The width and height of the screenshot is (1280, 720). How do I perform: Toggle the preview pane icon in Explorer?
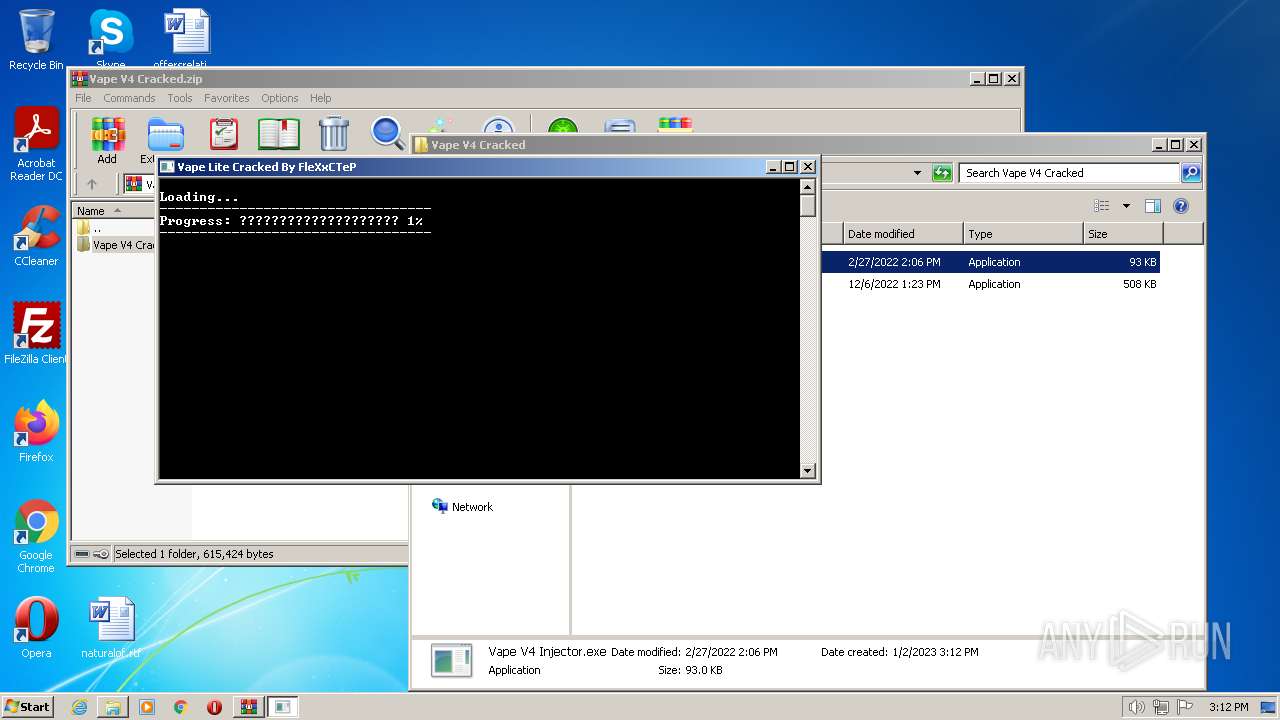(x=1153, y=206)
